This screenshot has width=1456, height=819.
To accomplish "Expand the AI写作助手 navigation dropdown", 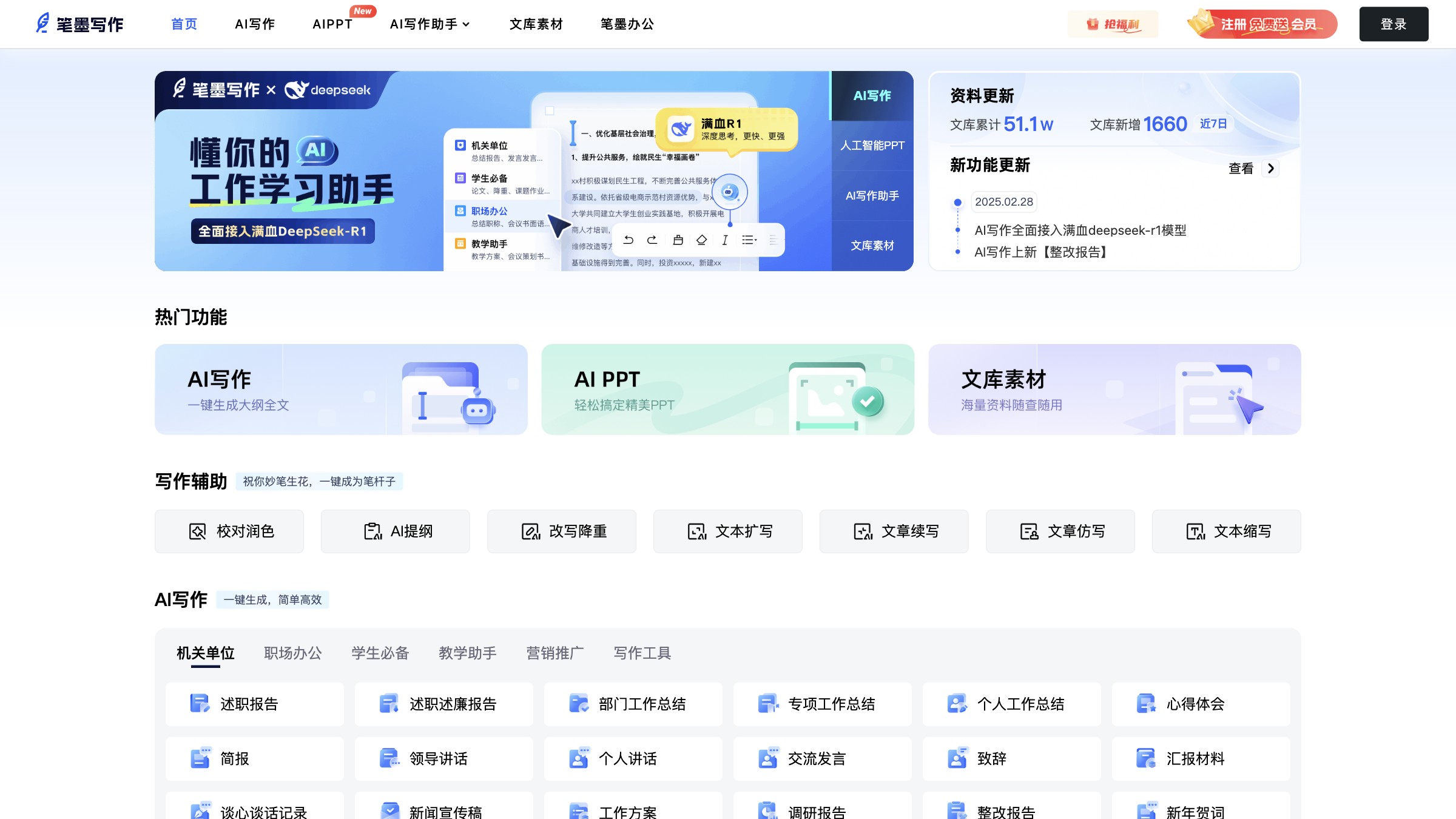I will tap(429, 24).
